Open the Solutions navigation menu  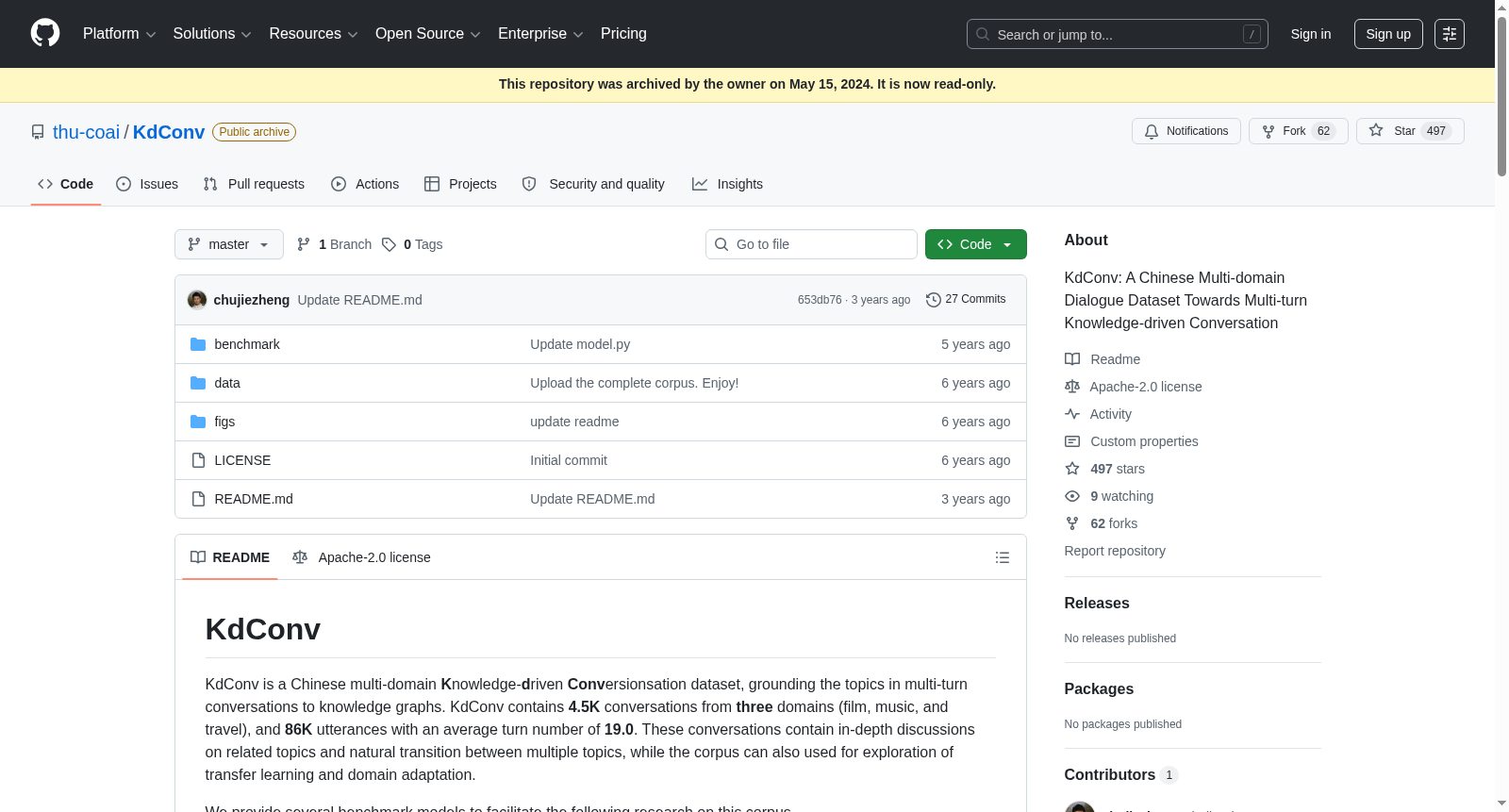pyautogui.click(x=212, y=34)
